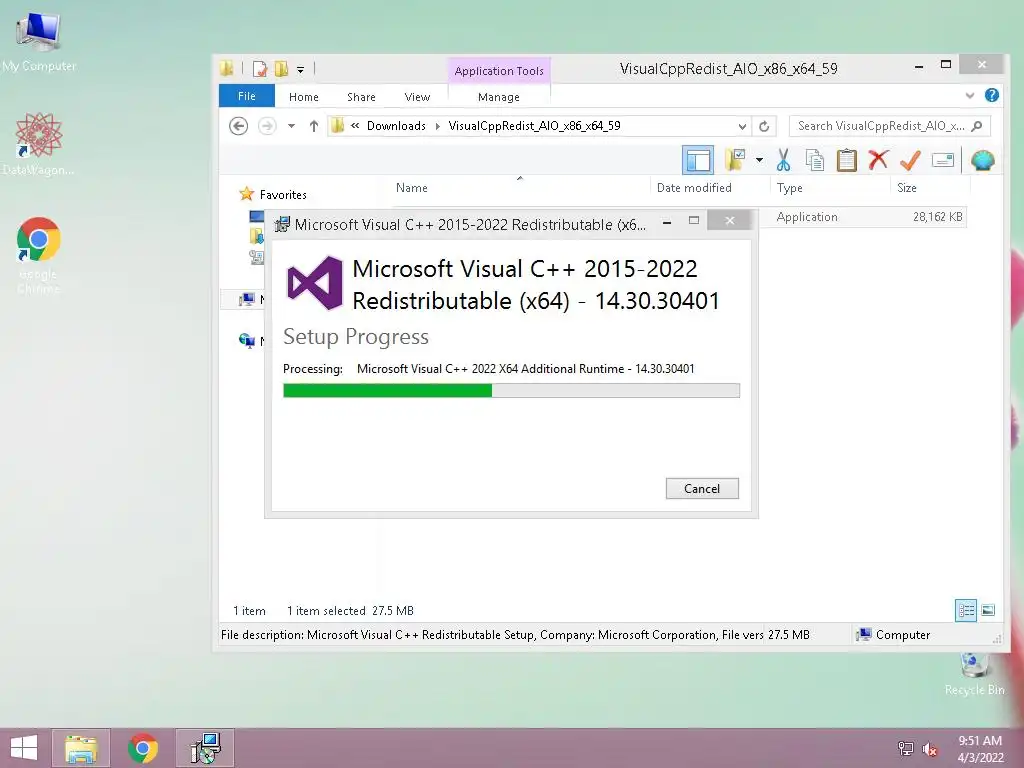Screen dimensions: 1024x768
Task: Open the Manage ribbon tab
Action: pyautogui.click(x=499, y=97)
